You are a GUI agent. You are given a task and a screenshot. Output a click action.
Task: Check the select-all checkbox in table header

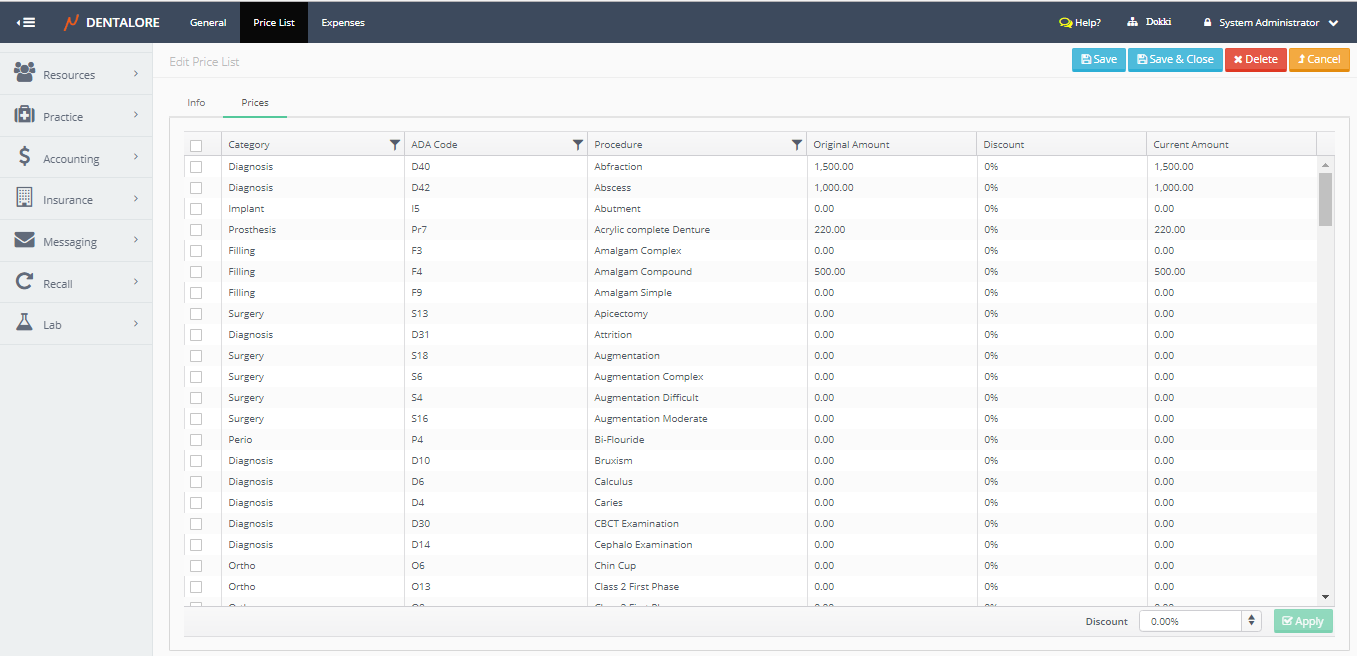pos(196,145)
